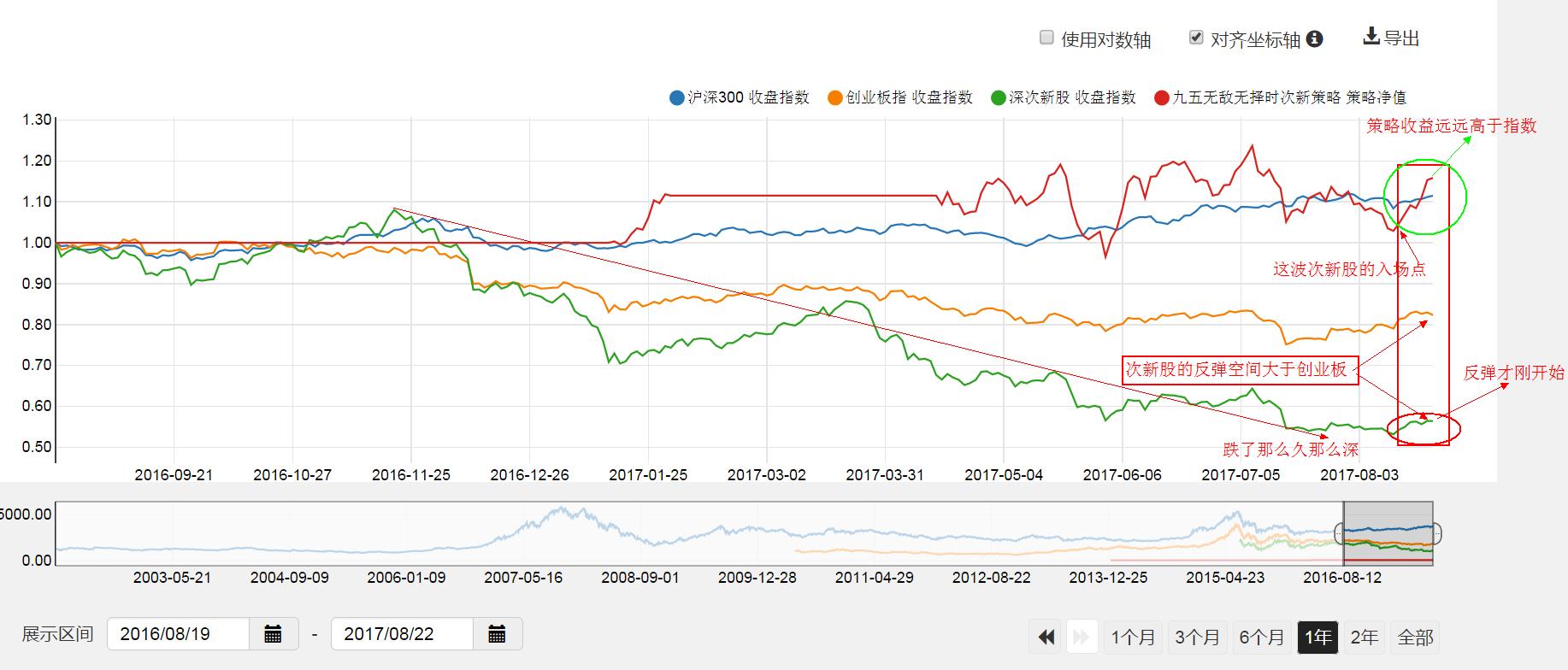The width and height of the screenshot is (1568, 670).
Task: Click x-axis label 2017-01-25
Action: (648, 474)
